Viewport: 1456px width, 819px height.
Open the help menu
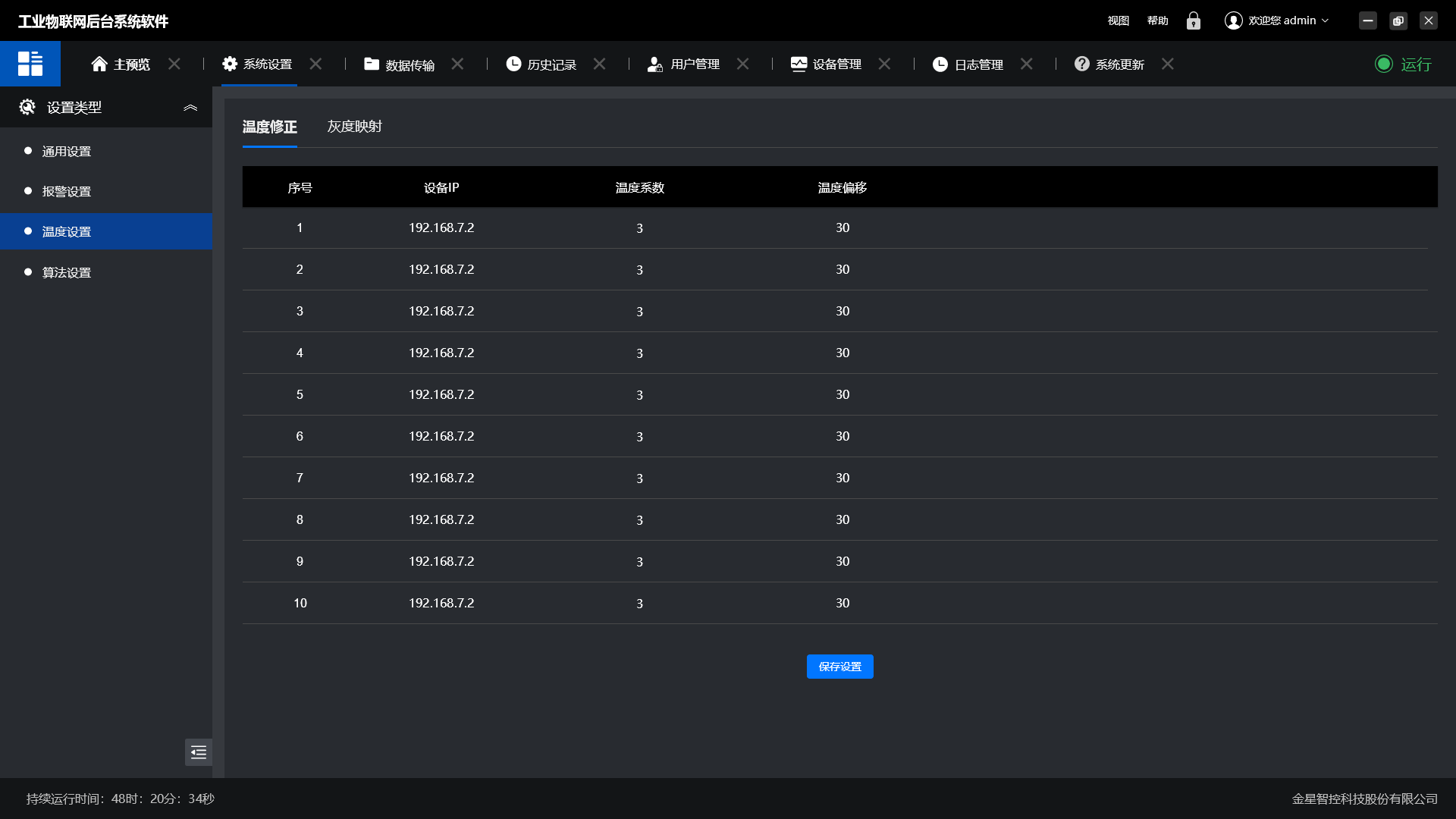pyautogui.click(x=1157, y=20)
